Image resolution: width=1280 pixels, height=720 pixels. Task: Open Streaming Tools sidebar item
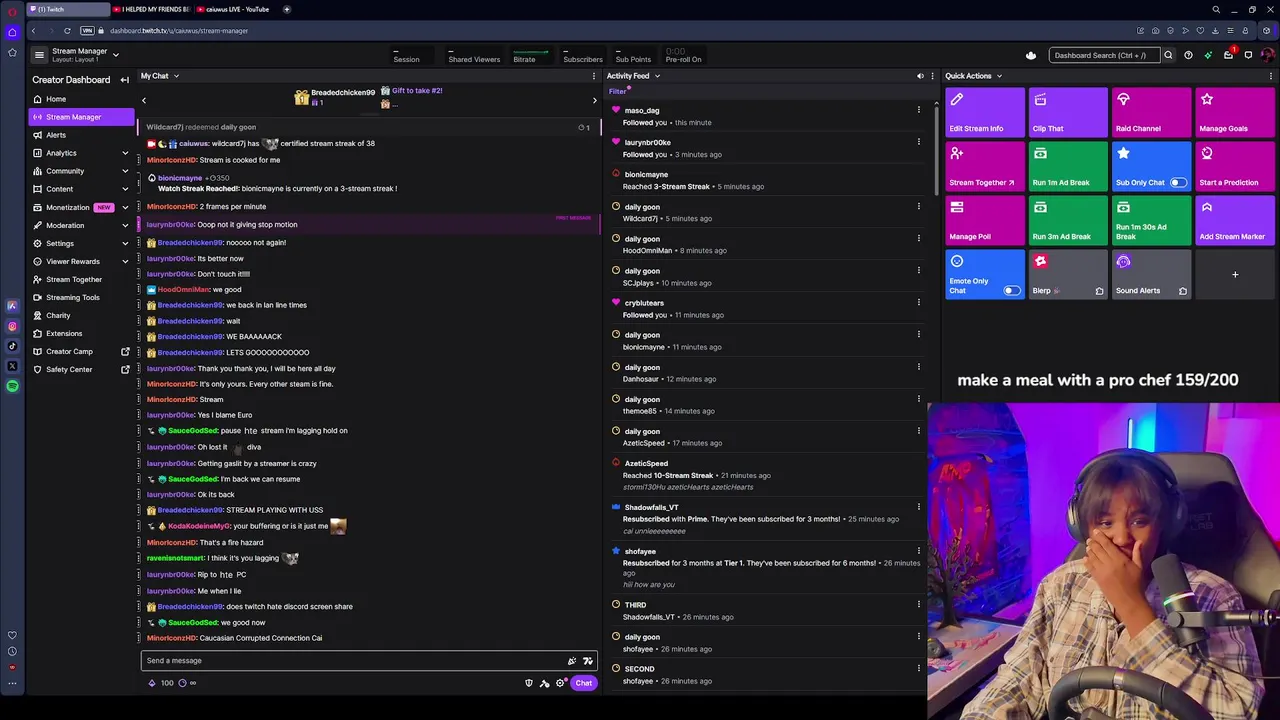81,297
